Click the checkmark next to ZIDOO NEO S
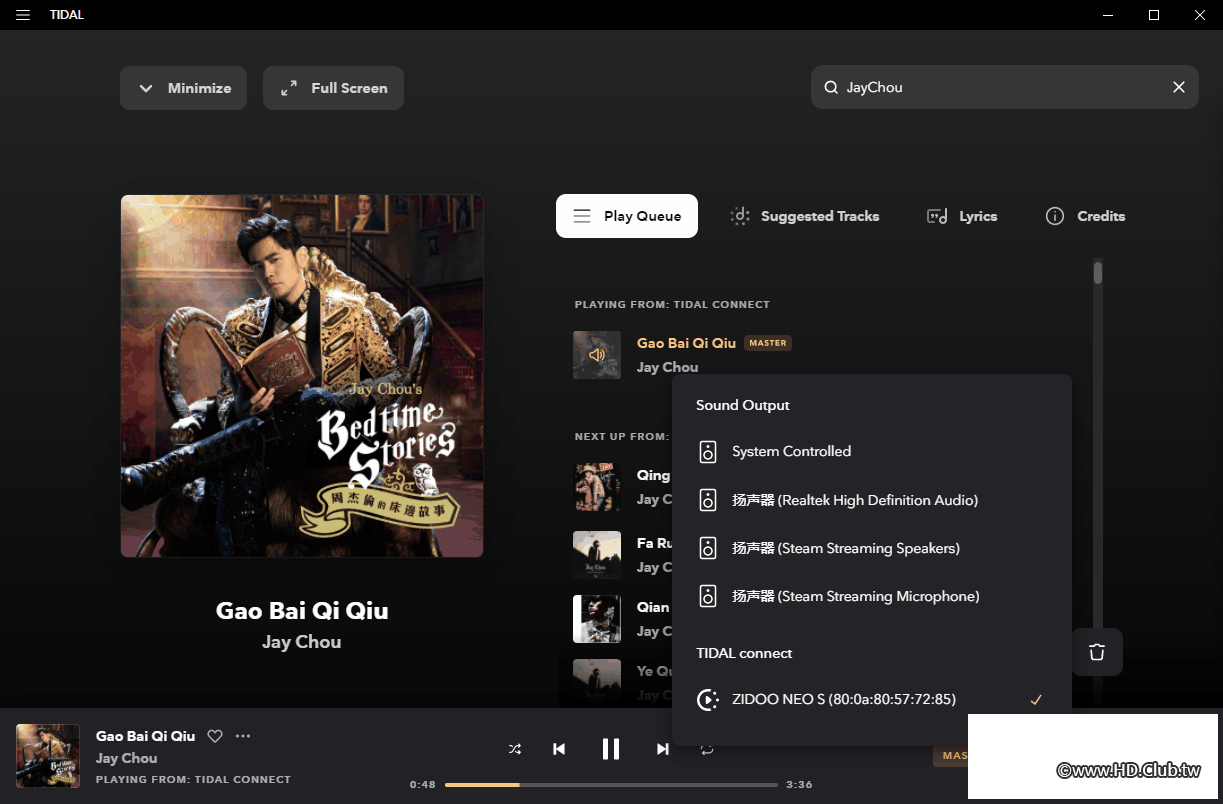1223x804 pixels. (x=1036, y=700)
